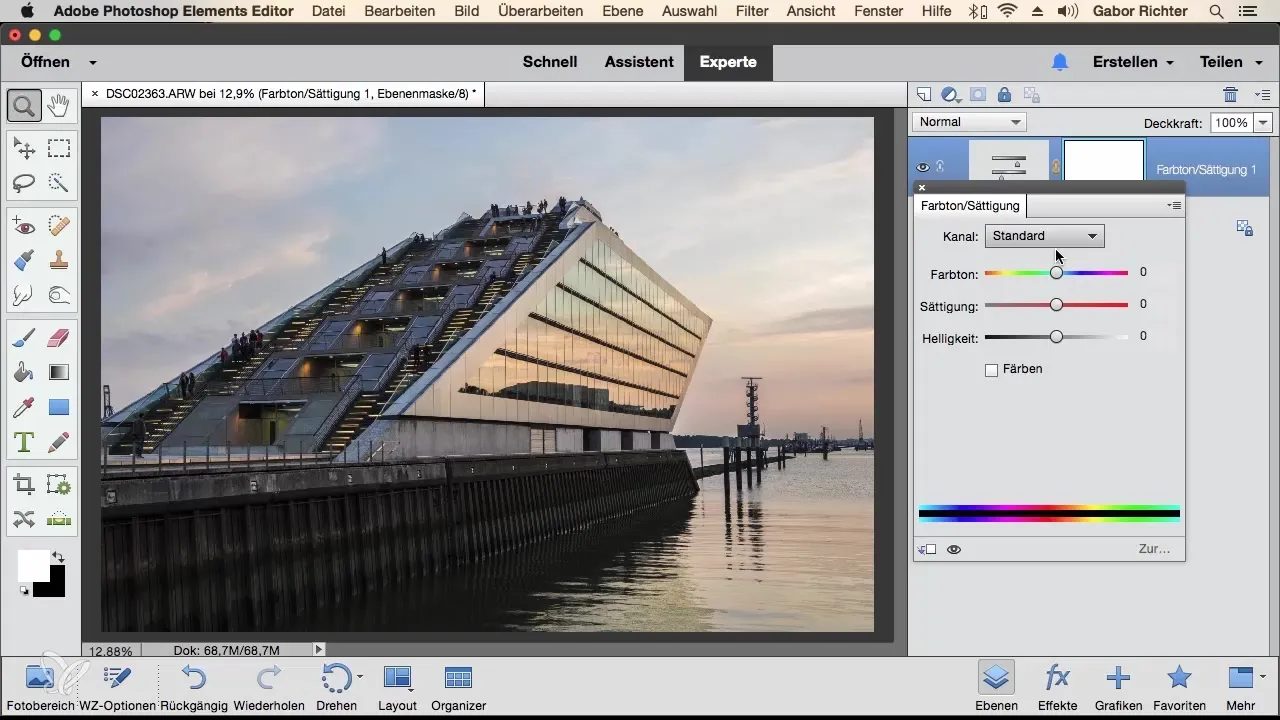This screenshot has width=1280, height=720.
Task: Select the Pencil tool
Action: click(x=59, y=441)
